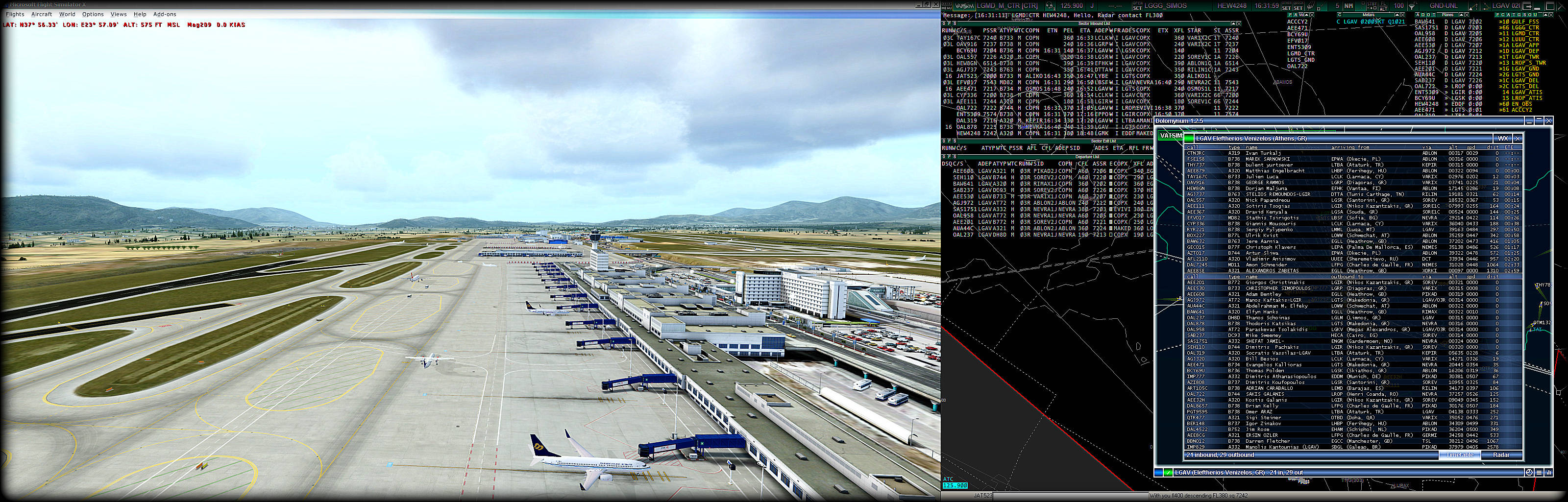Open the GND-UNL altitude filter setting
The height and width of the screenshot is (502, 1568).
tap(1444, 5)
